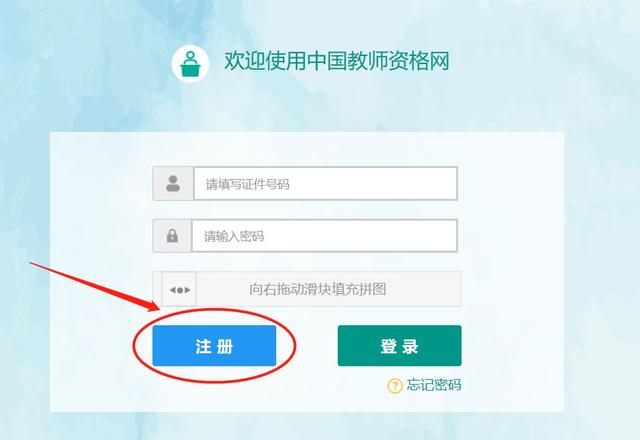The height and width of the screenshot is (440, 640).
Task: Focus the 请输入密码 password field
Action: click(324, 236)
